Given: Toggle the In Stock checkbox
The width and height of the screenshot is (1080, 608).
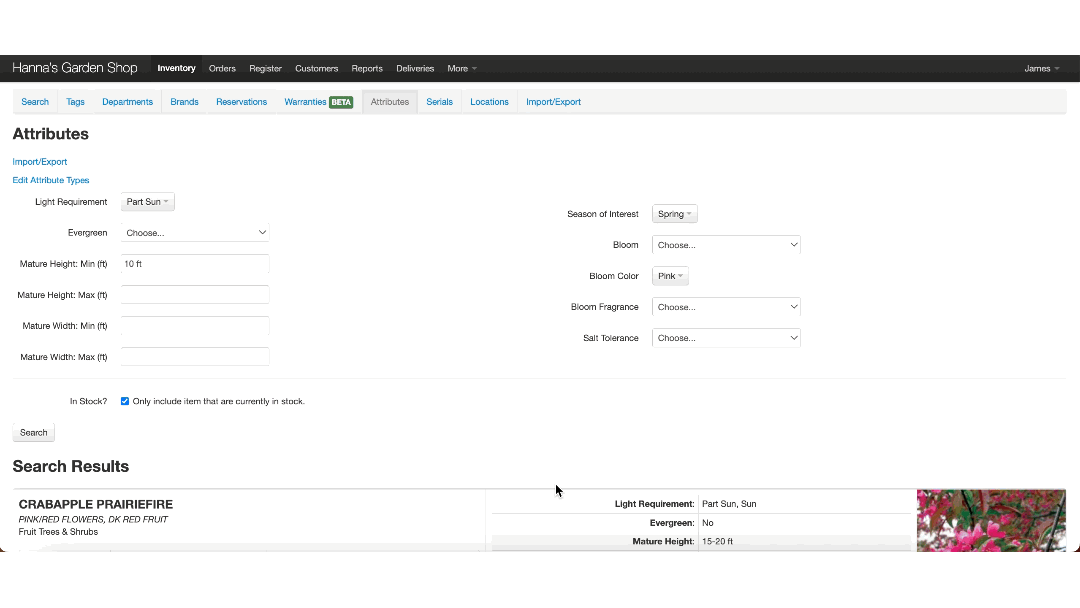Looking at the screenshot, I should point(125,401).
